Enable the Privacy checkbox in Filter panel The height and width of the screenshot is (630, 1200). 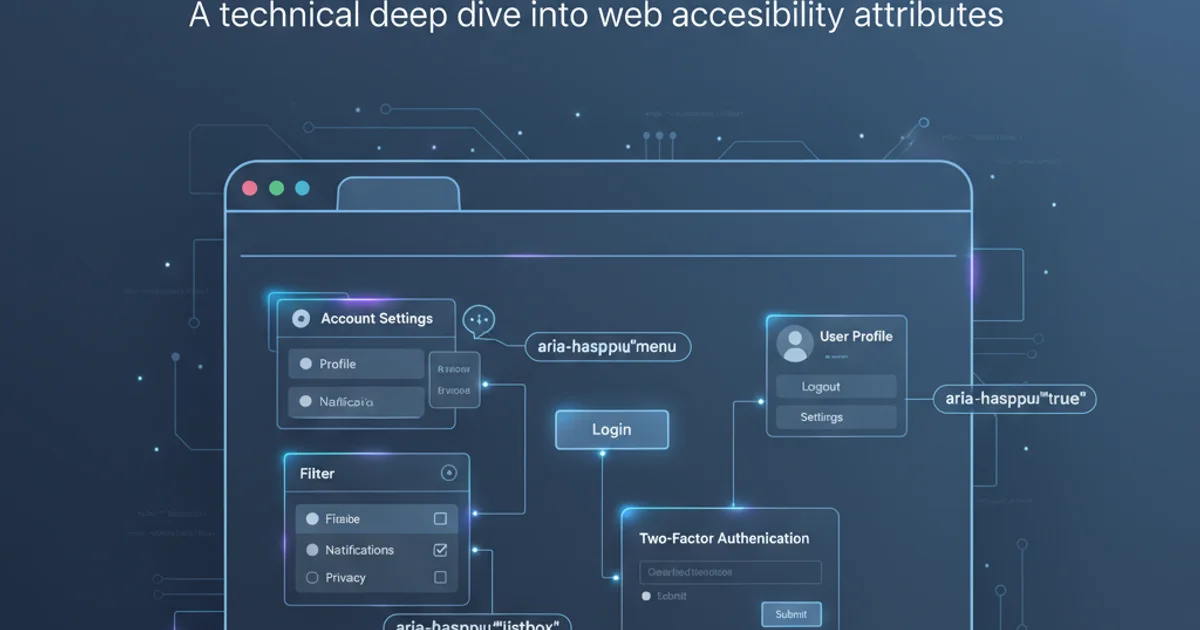click(440, 577)
